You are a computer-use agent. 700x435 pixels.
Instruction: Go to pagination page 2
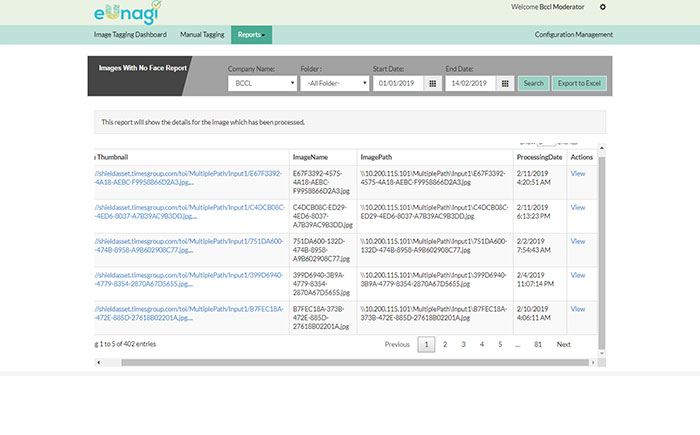pos(445,344)
